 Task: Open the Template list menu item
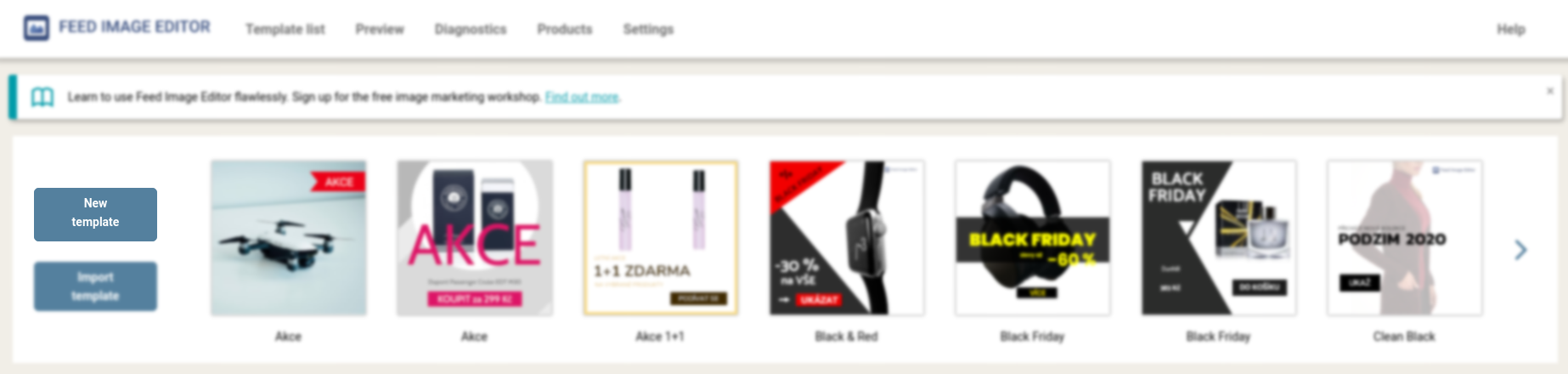point(285,29)
